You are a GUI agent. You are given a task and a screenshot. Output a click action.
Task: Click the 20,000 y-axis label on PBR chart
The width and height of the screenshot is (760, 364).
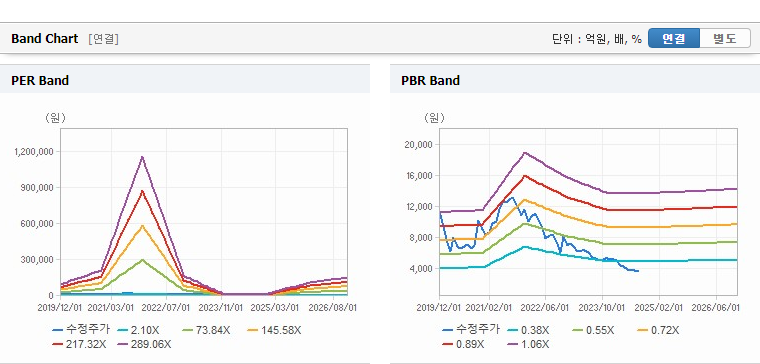tap(419, 144)
